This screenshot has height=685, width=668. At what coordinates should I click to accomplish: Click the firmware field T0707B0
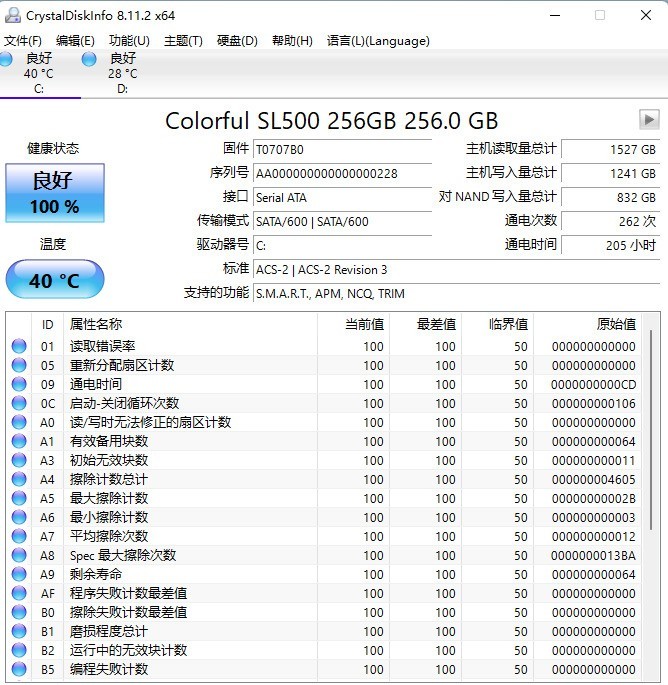(343, 149)
